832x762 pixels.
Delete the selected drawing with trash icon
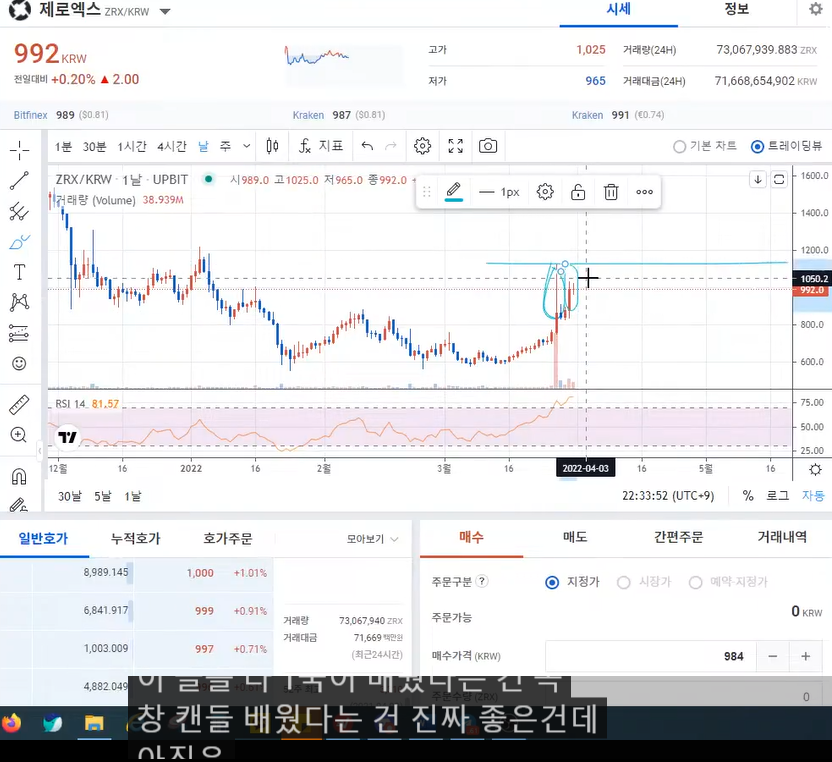(x=611, y=192)
